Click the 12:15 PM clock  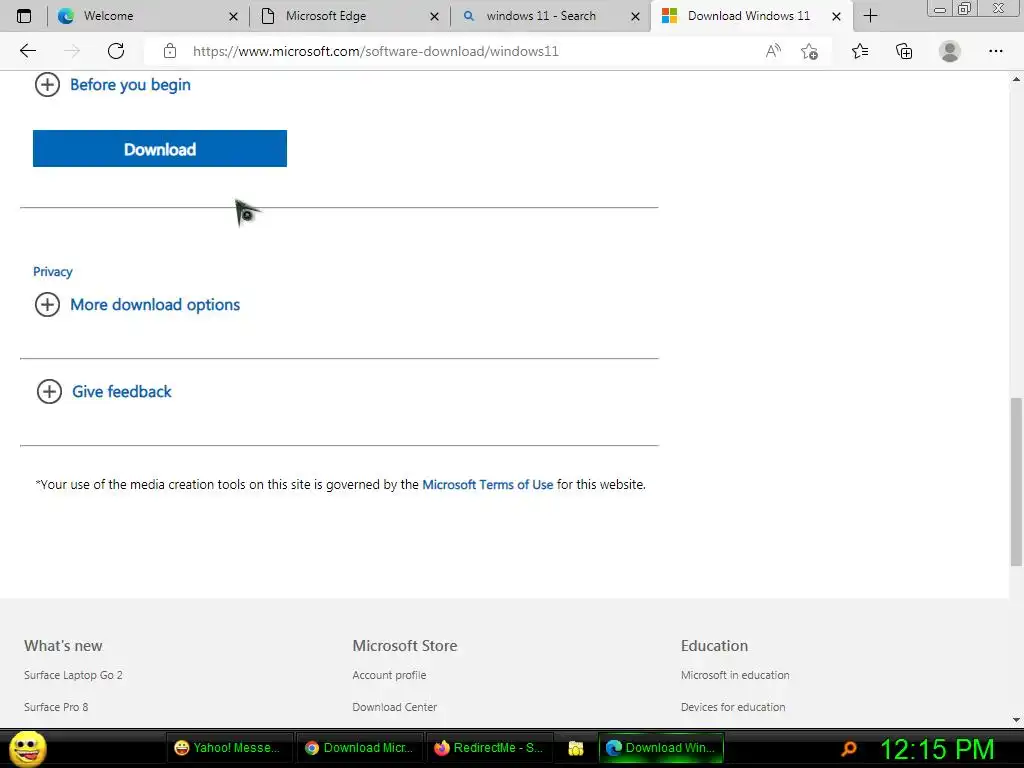(938, 750)
